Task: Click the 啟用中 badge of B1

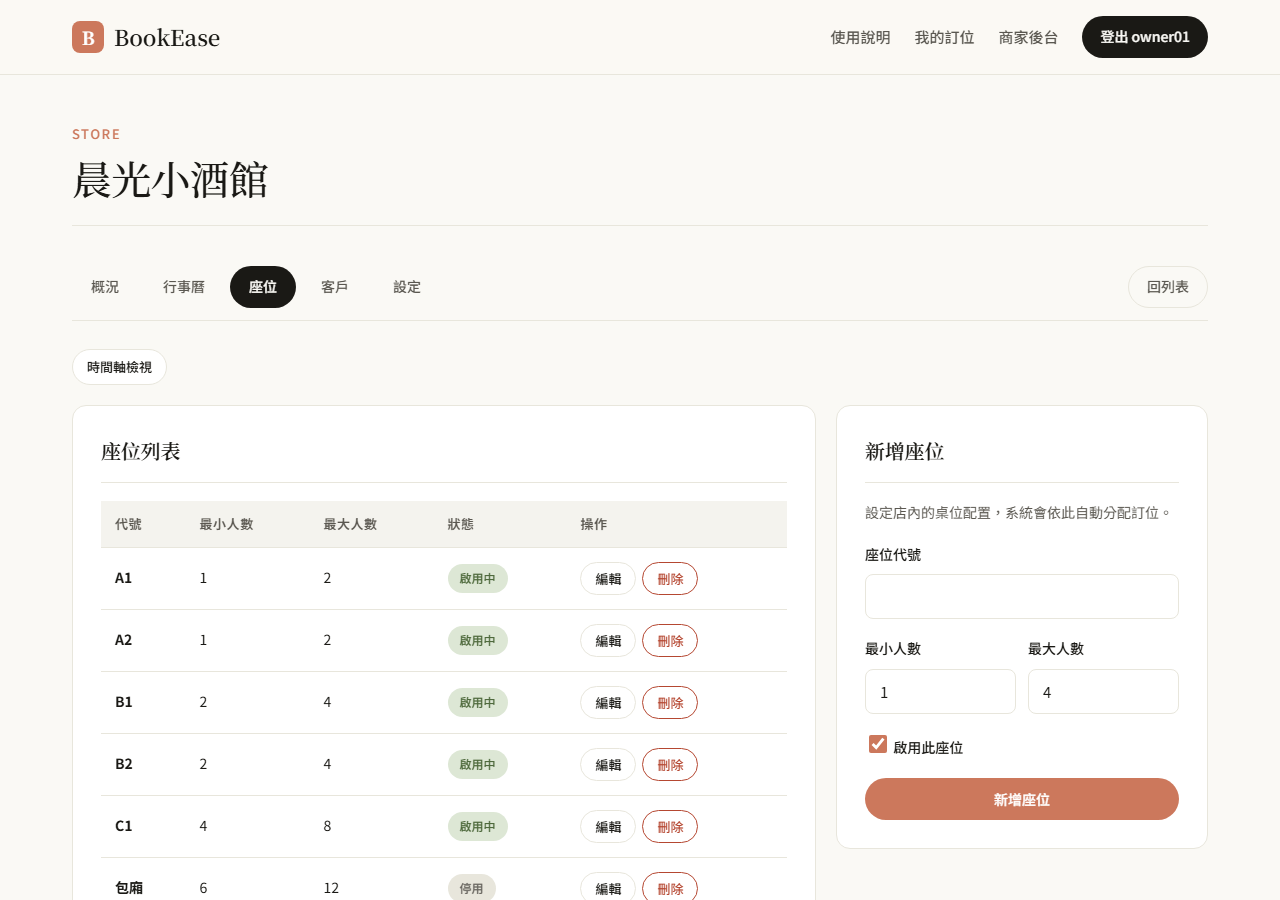Action: pos(478,703)
